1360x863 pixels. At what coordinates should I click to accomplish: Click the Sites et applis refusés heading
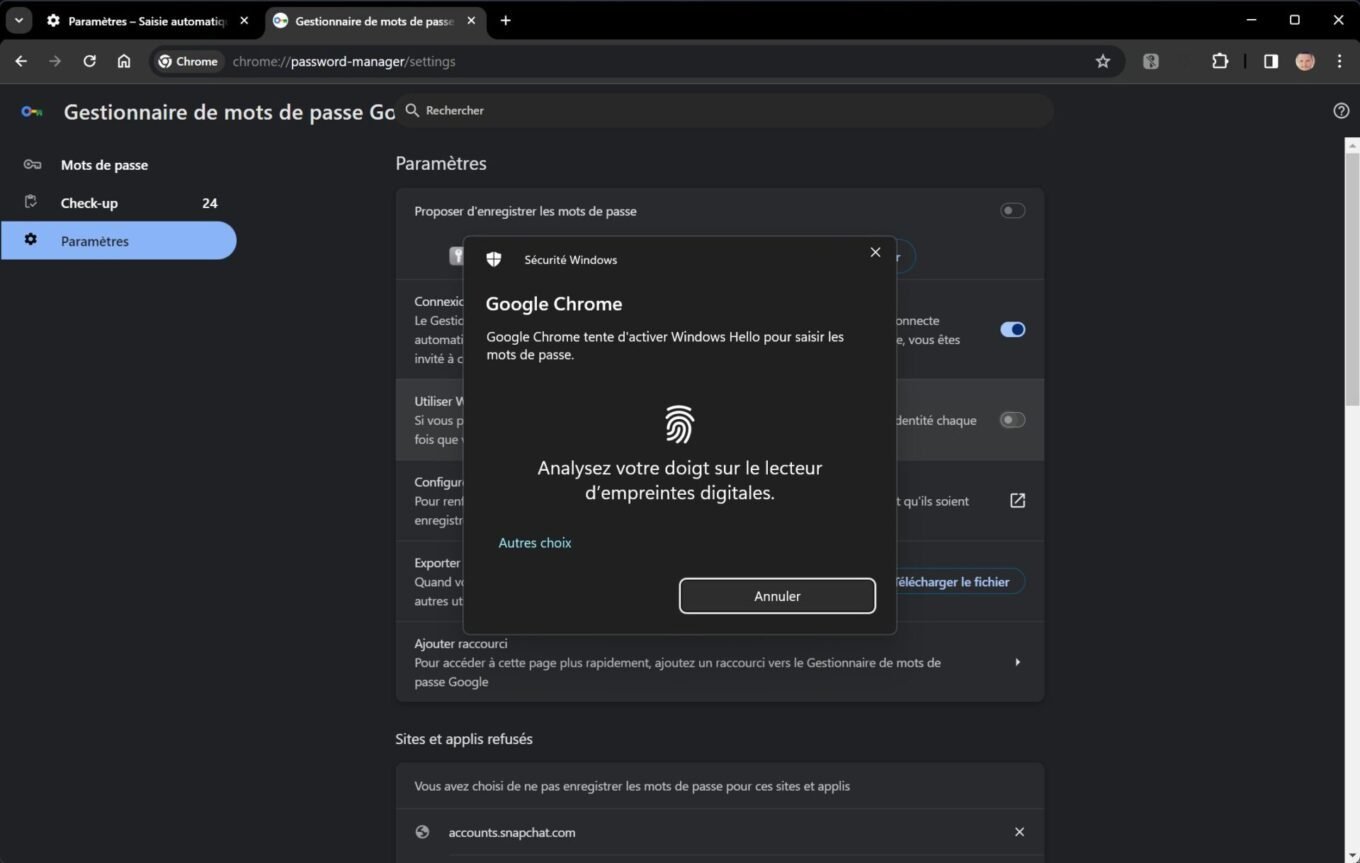coord(464,739)
